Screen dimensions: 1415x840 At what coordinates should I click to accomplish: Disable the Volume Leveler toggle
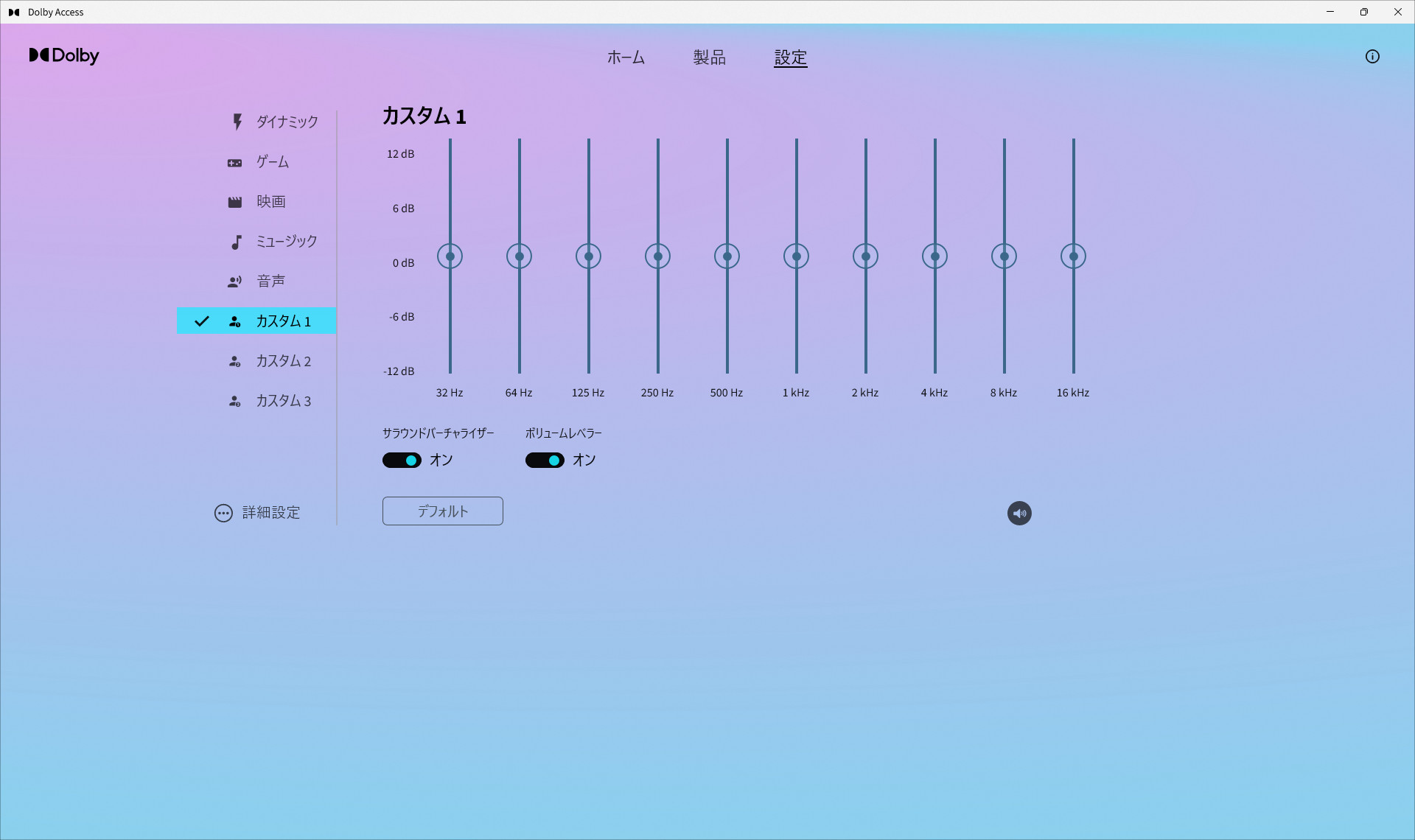[545, 461]
